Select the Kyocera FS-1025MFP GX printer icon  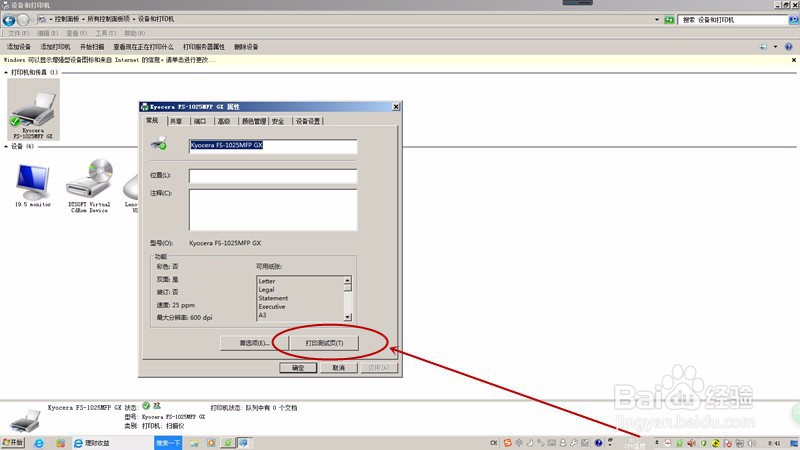click(33, 109)
